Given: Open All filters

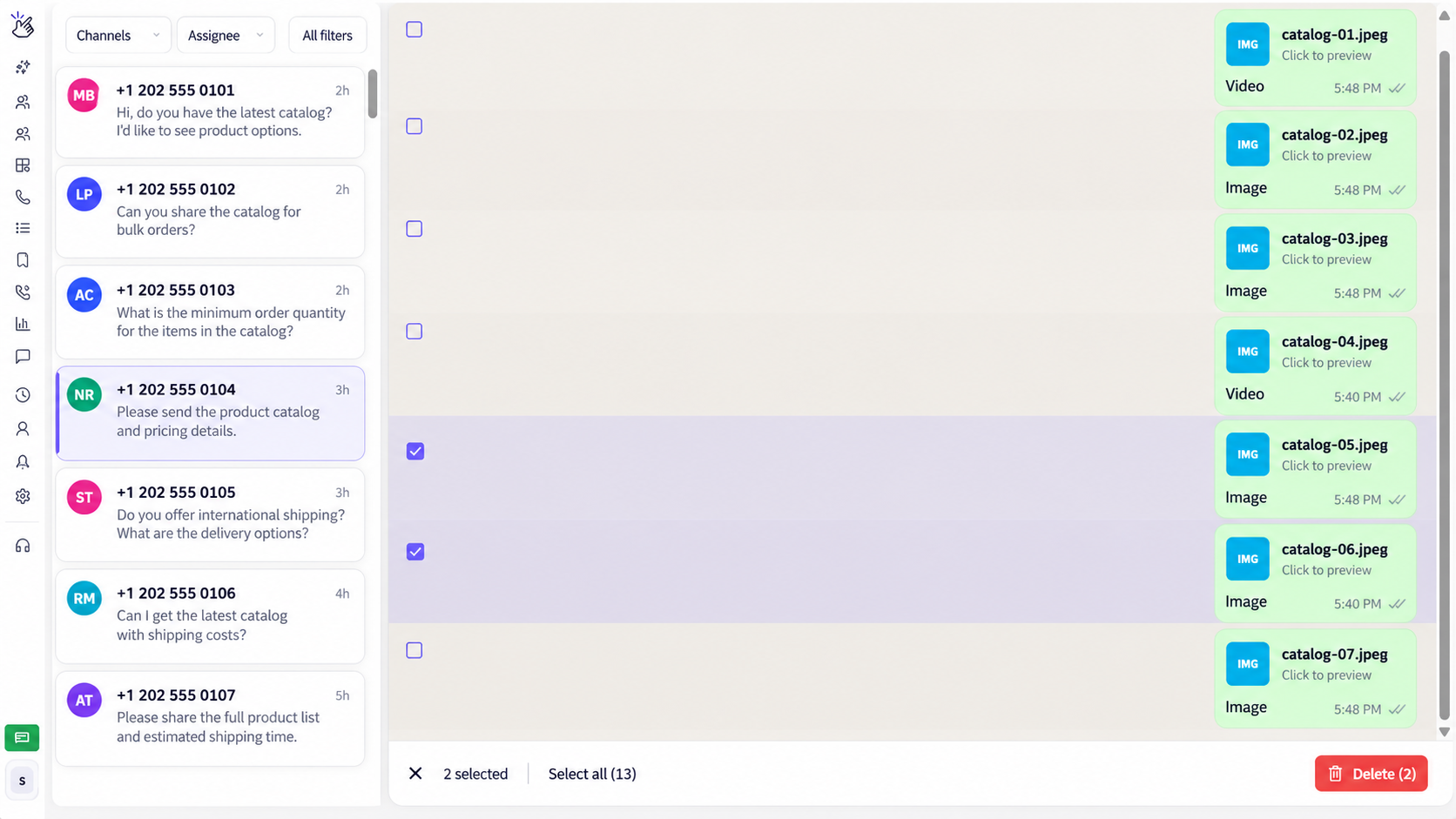Looking at the screenshot, I should click(x=327, y=36).
